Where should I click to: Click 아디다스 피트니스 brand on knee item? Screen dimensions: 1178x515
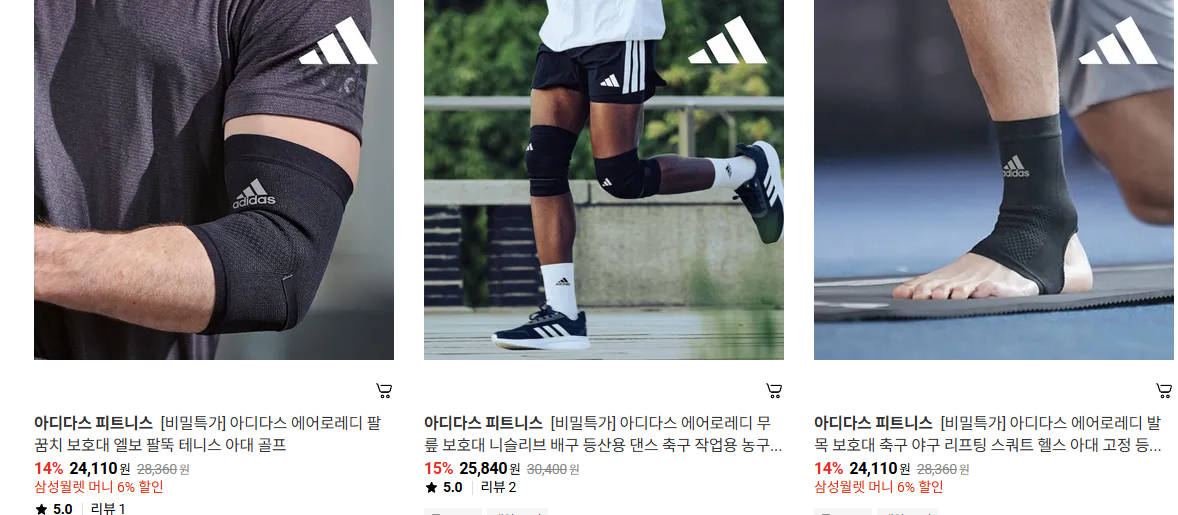tap(483, 423)
